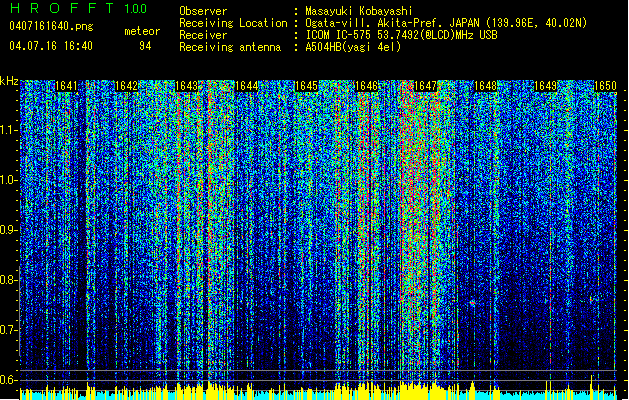This screenshot has height=400, width=629.
Task: Click the 1649 time marker
Action: coord(546,86)
